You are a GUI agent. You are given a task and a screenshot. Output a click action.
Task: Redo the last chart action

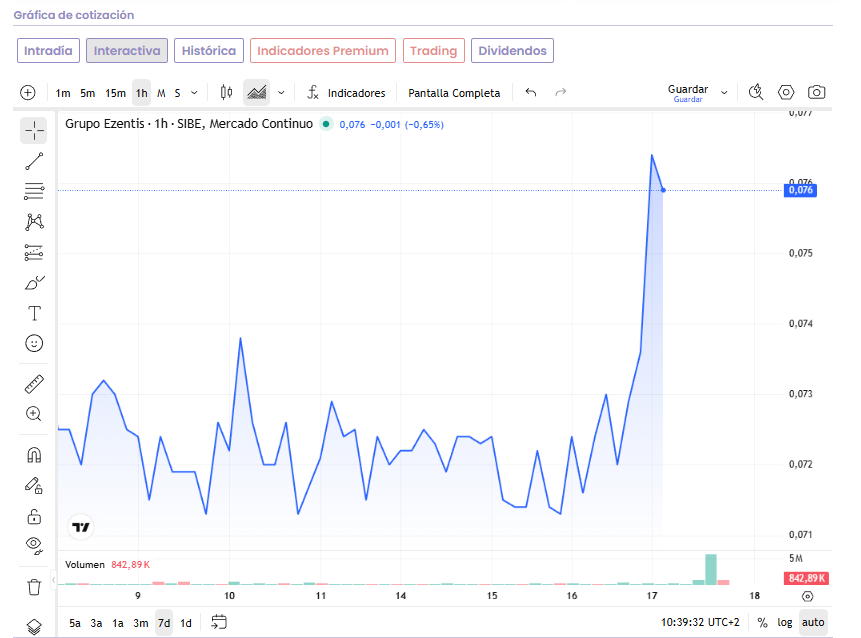[560, 93]
